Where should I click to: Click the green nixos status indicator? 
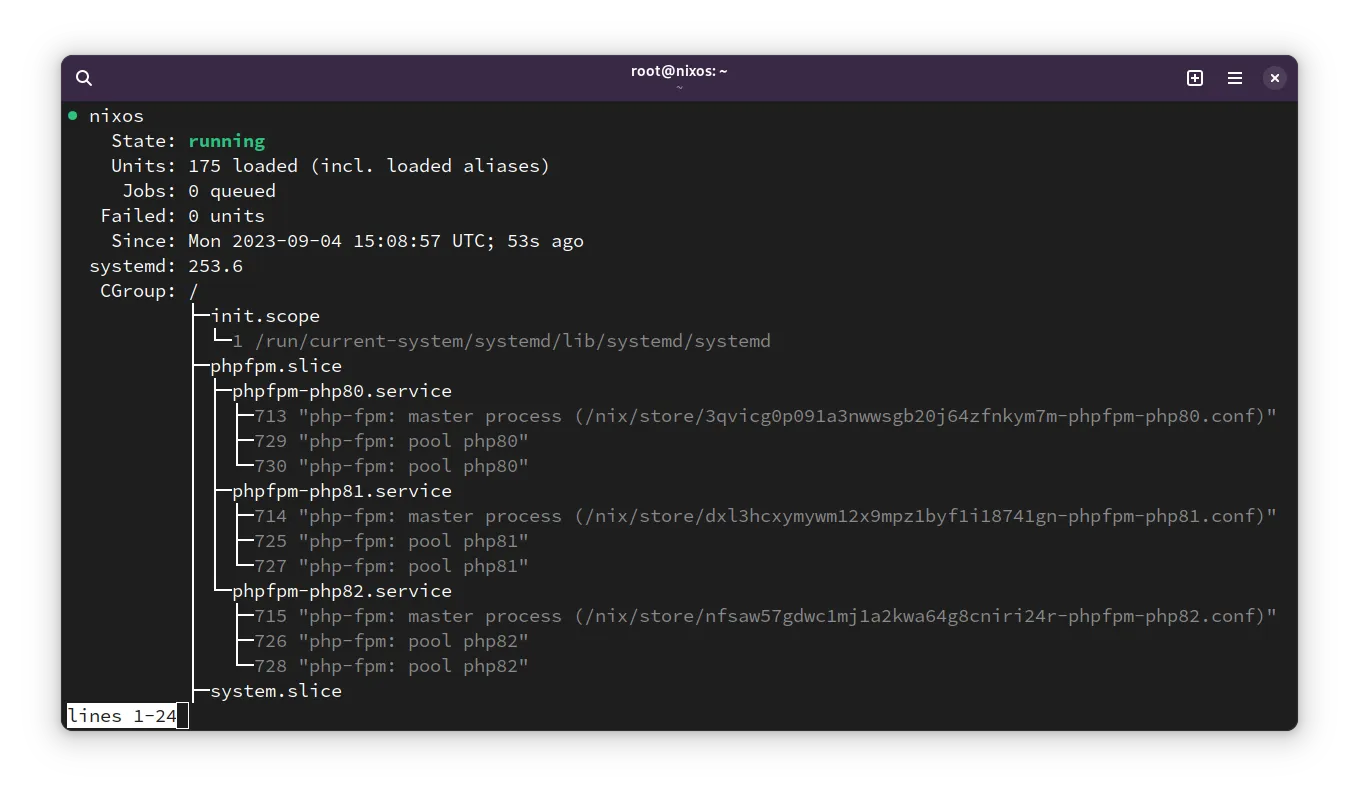72,115
